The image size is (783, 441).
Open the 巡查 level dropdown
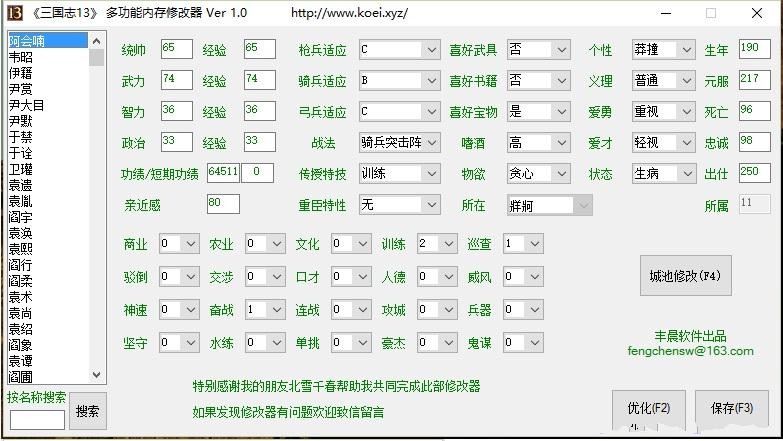(523, 244)
